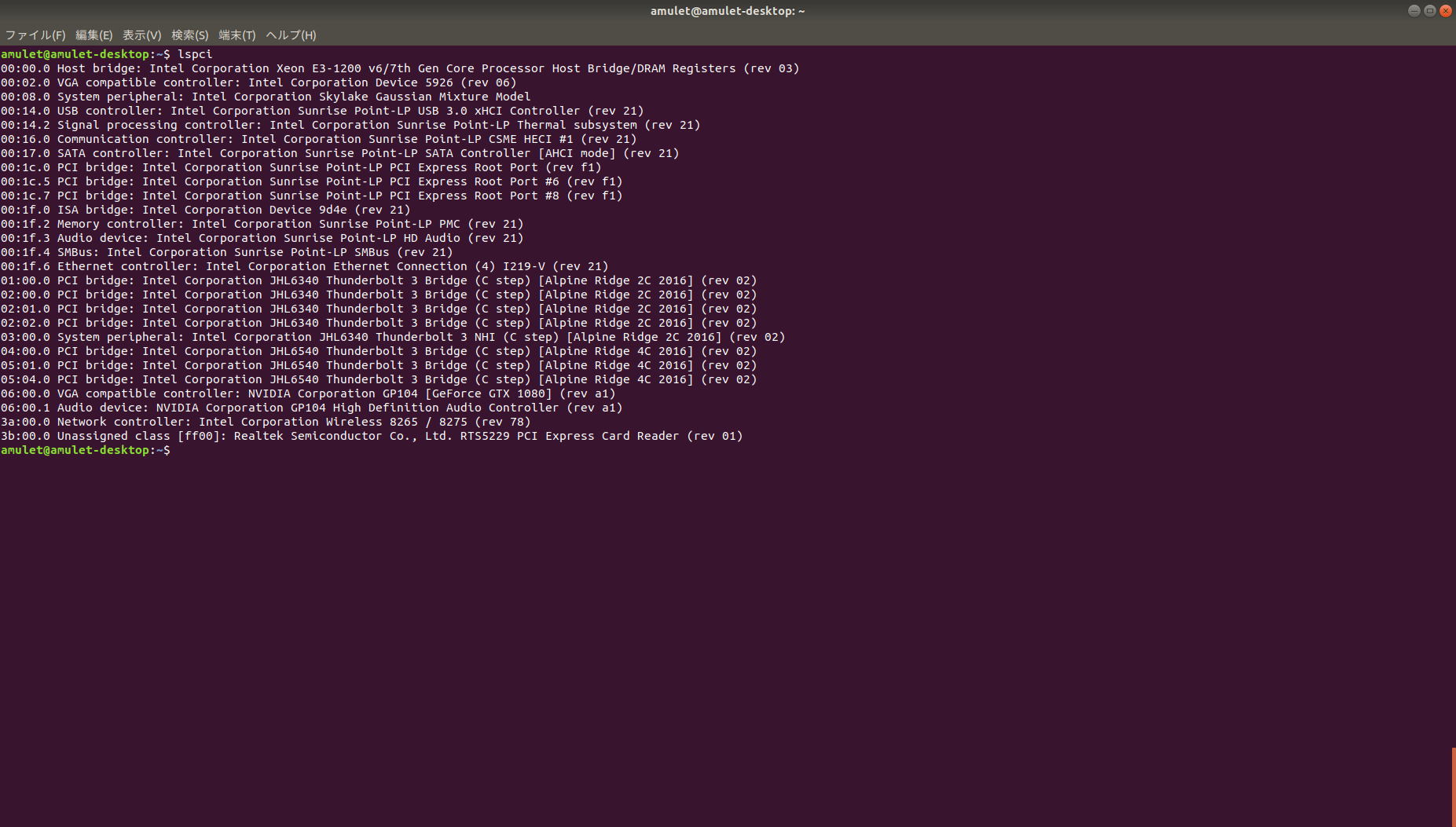Image resolution: width=1456 pixels, height=827 pixels.
Task: Click the last shell prompt line
Action: pos(86,450)
